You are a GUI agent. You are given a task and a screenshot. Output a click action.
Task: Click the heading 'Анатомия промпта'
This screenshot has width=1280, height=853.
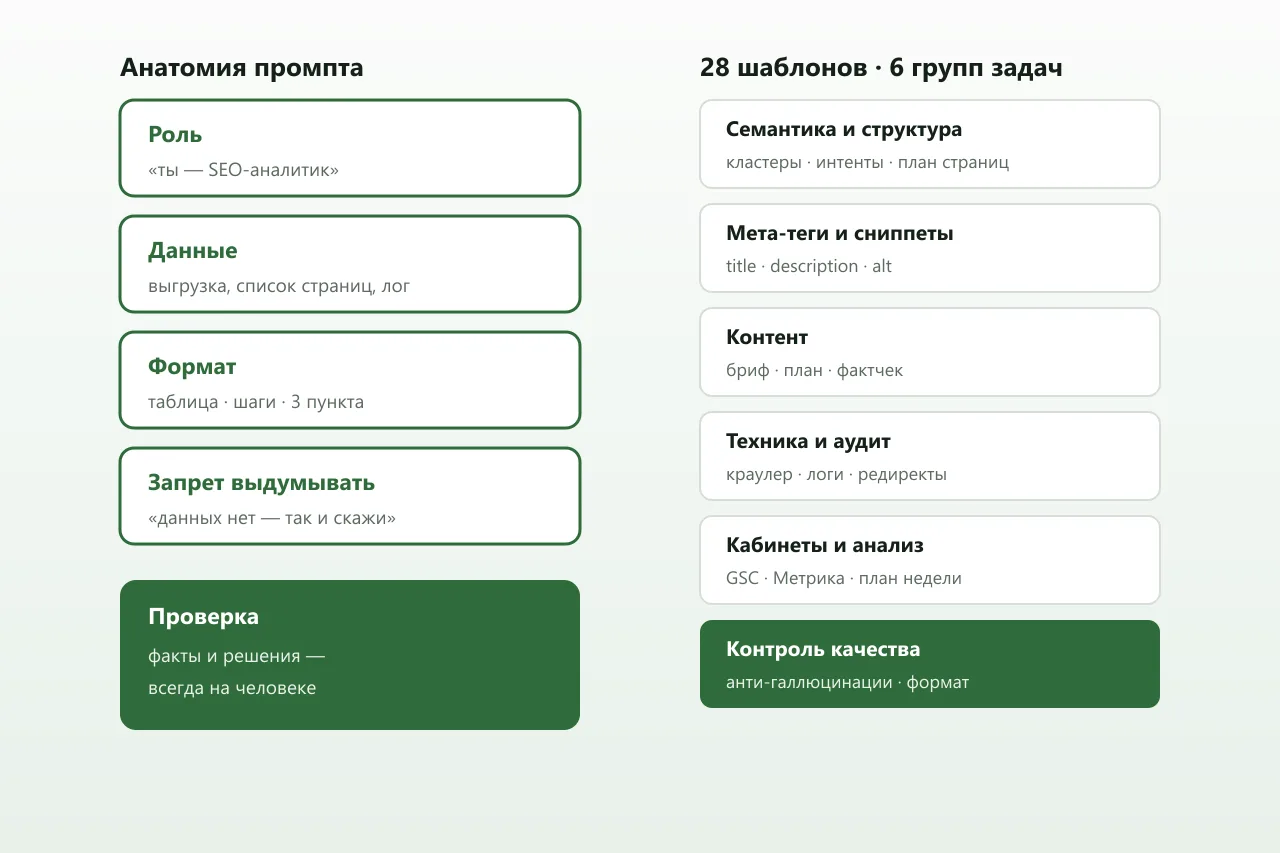(242, 68)
